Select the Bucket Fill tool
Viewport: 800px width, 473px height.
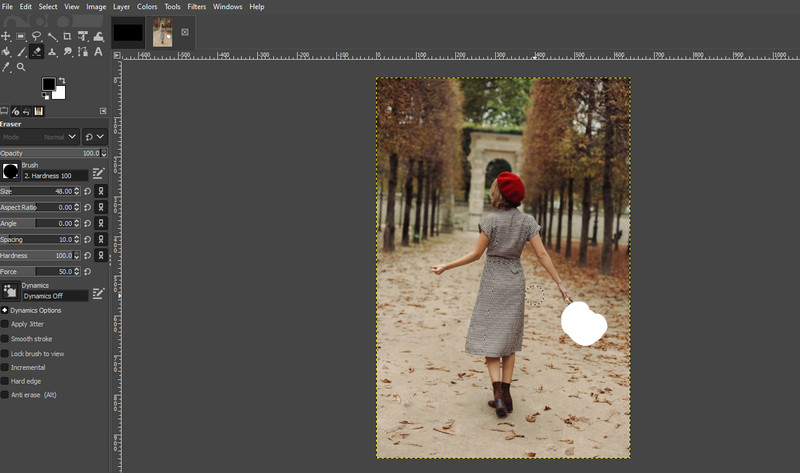[6, 51]
